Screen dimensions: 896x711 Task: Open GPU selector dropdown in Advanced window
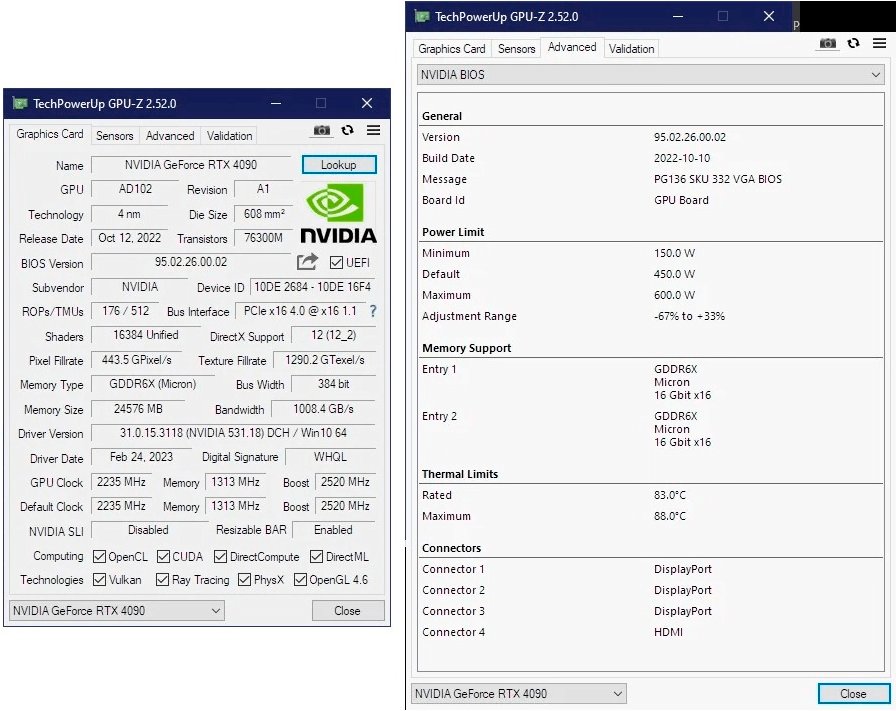519,694
